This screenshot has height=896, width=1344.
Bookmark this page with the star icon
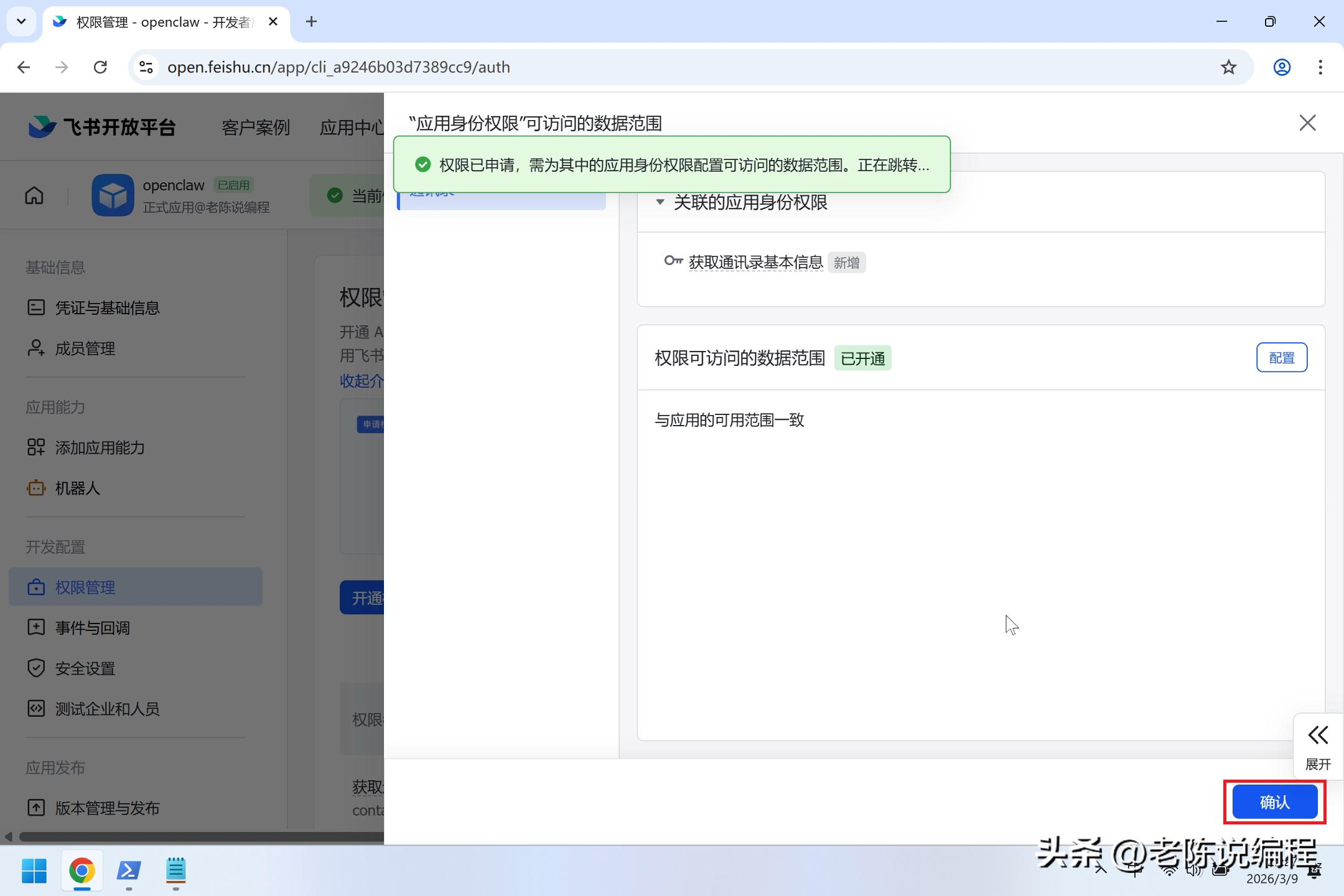1228,67
